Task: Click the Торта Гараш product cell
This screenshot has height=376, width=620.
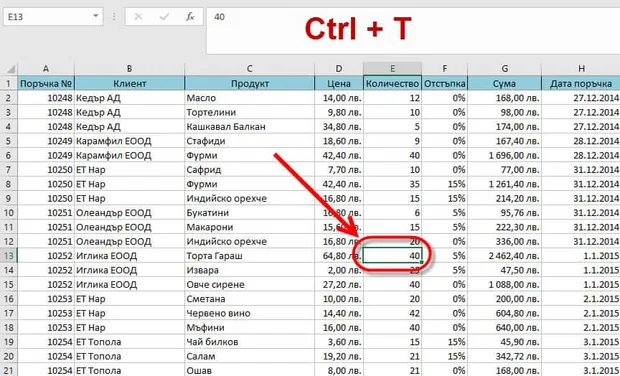Action: point(250,256)
